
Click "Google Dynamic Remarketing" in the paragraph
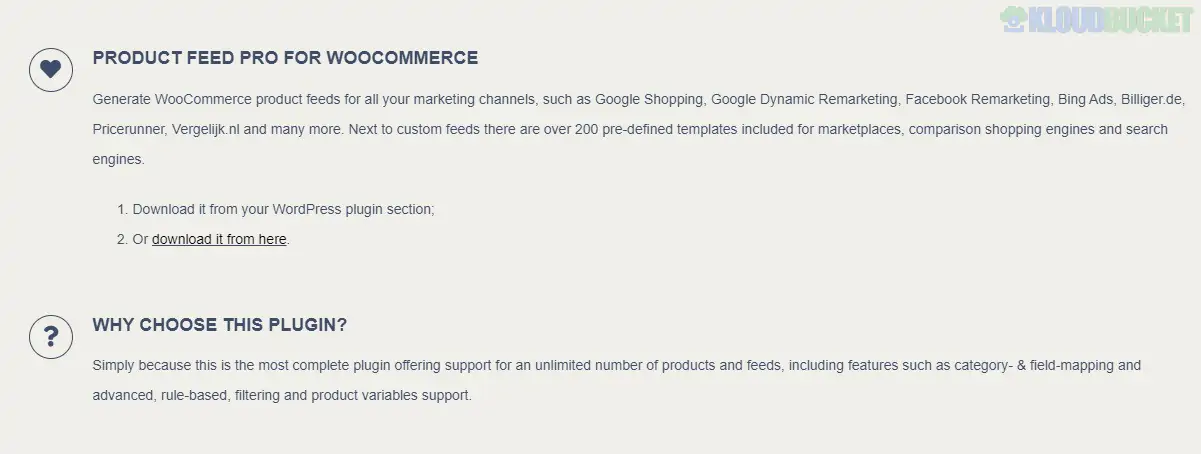point(803,99)
